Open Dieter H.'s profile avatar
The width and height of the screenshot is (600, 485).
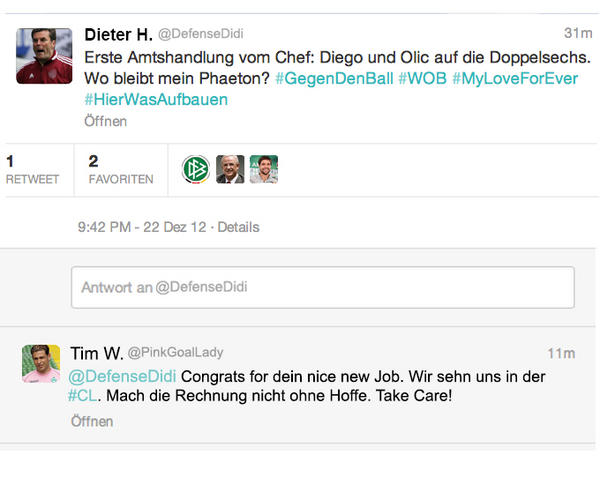(44, 56)
